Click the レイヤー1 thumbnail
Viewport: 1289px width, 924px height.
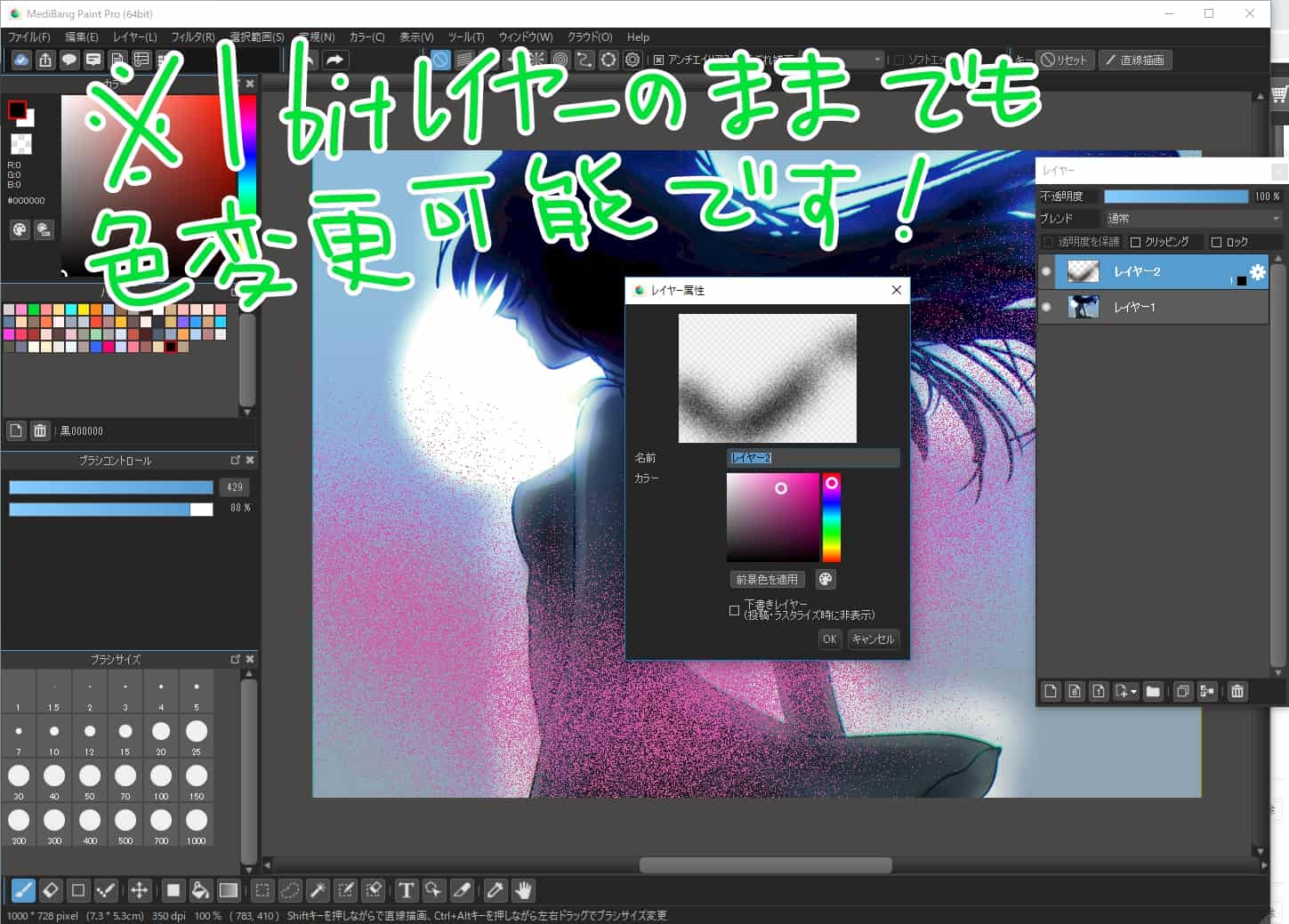[1083, 307]
